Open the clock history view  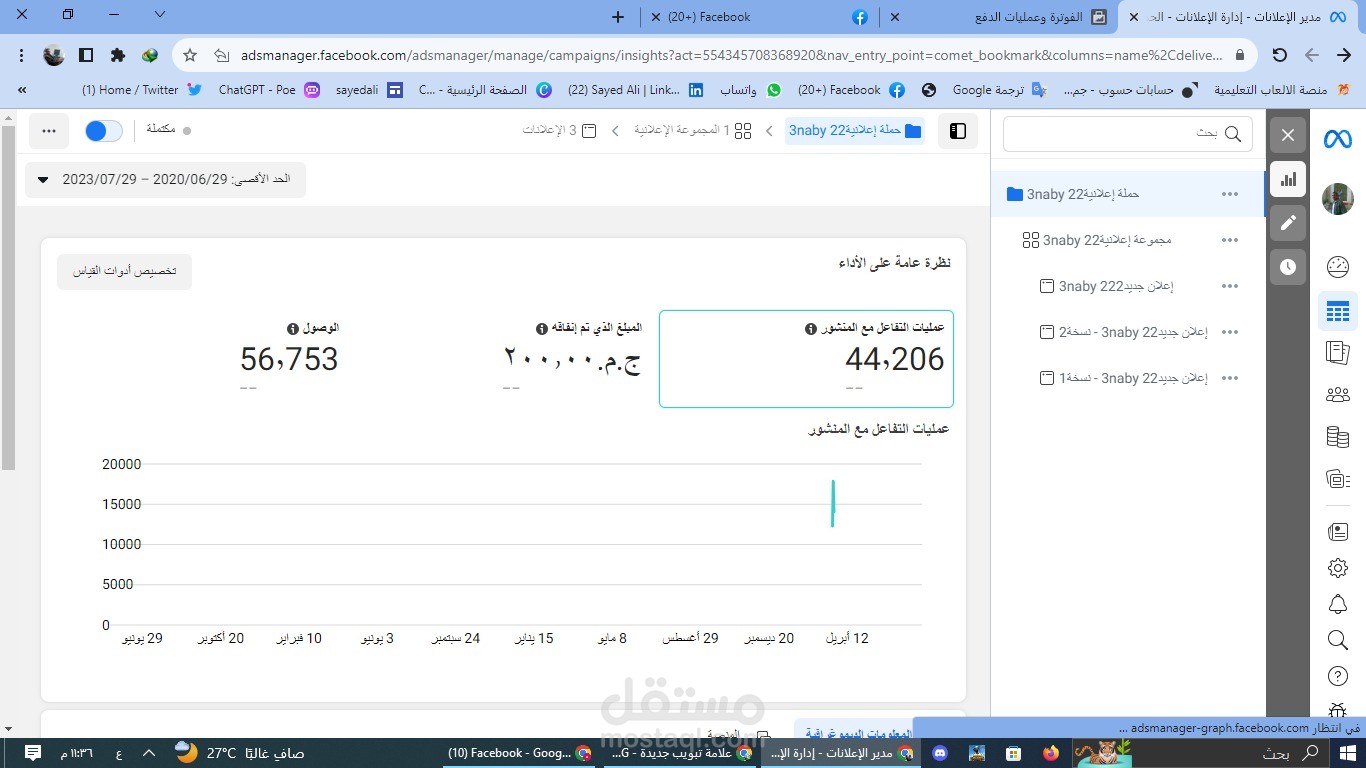point(1288,267)
